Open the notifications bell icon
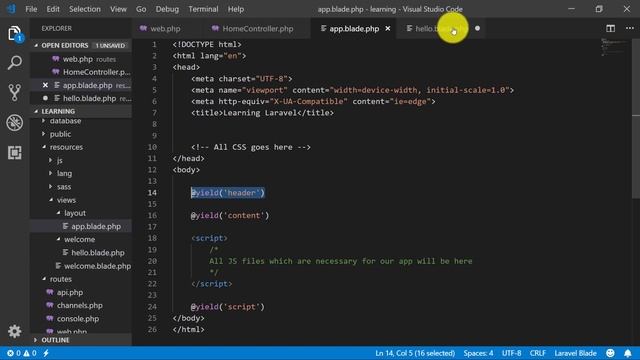 [x=628, y=353]
